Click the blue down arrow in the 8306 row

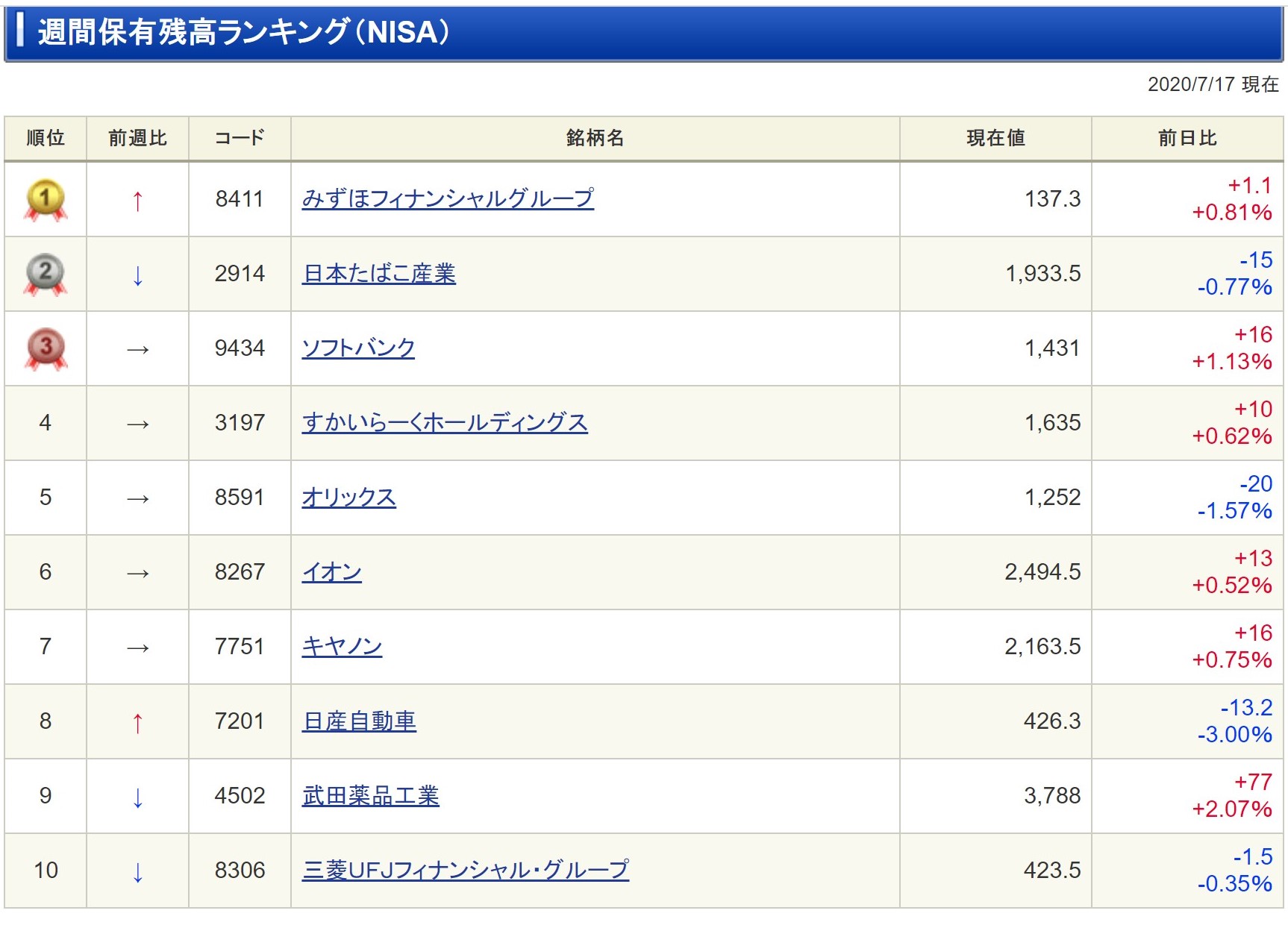coord(137,871)
